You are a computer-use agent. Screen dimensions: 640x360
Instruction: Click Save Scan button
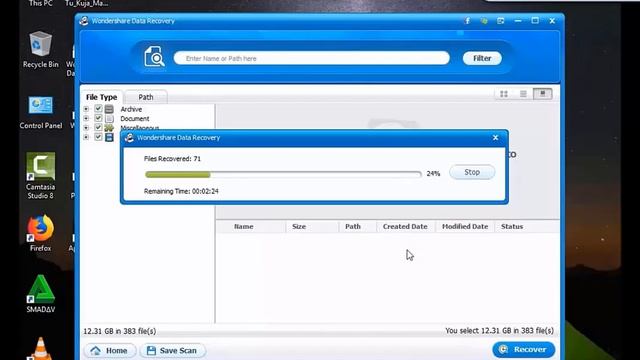pos(172,350)
